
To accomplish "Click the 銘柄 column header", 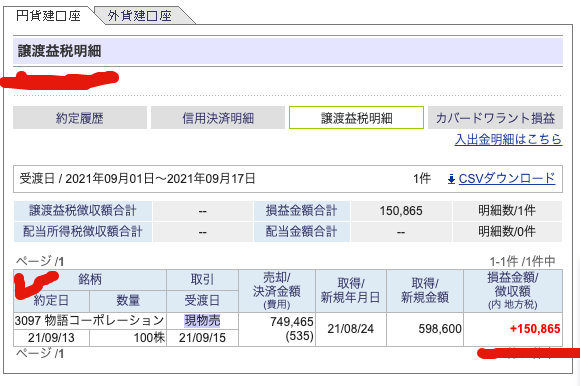I will [x=90, y=280].
